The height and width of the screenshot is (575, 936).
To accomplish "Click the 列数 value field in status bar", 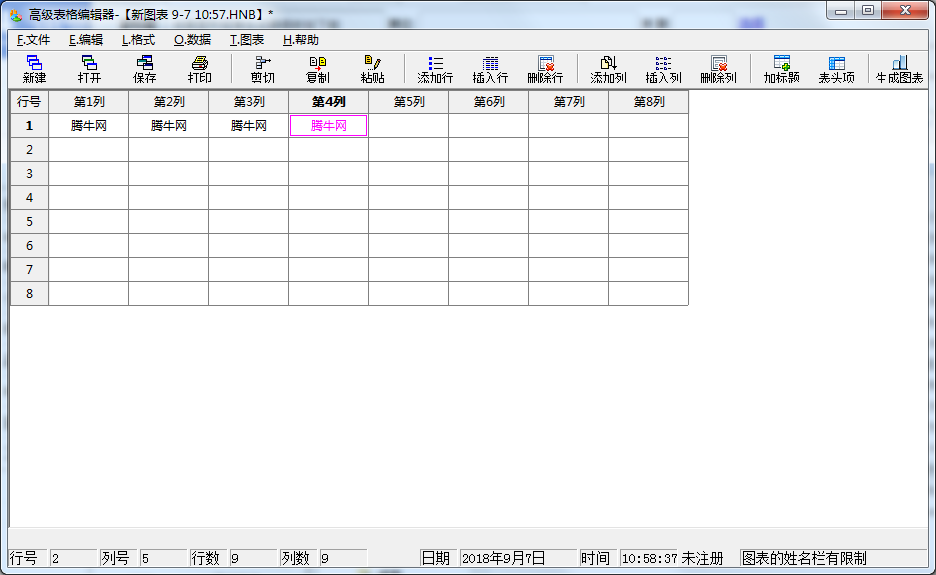I will [343, 558].
